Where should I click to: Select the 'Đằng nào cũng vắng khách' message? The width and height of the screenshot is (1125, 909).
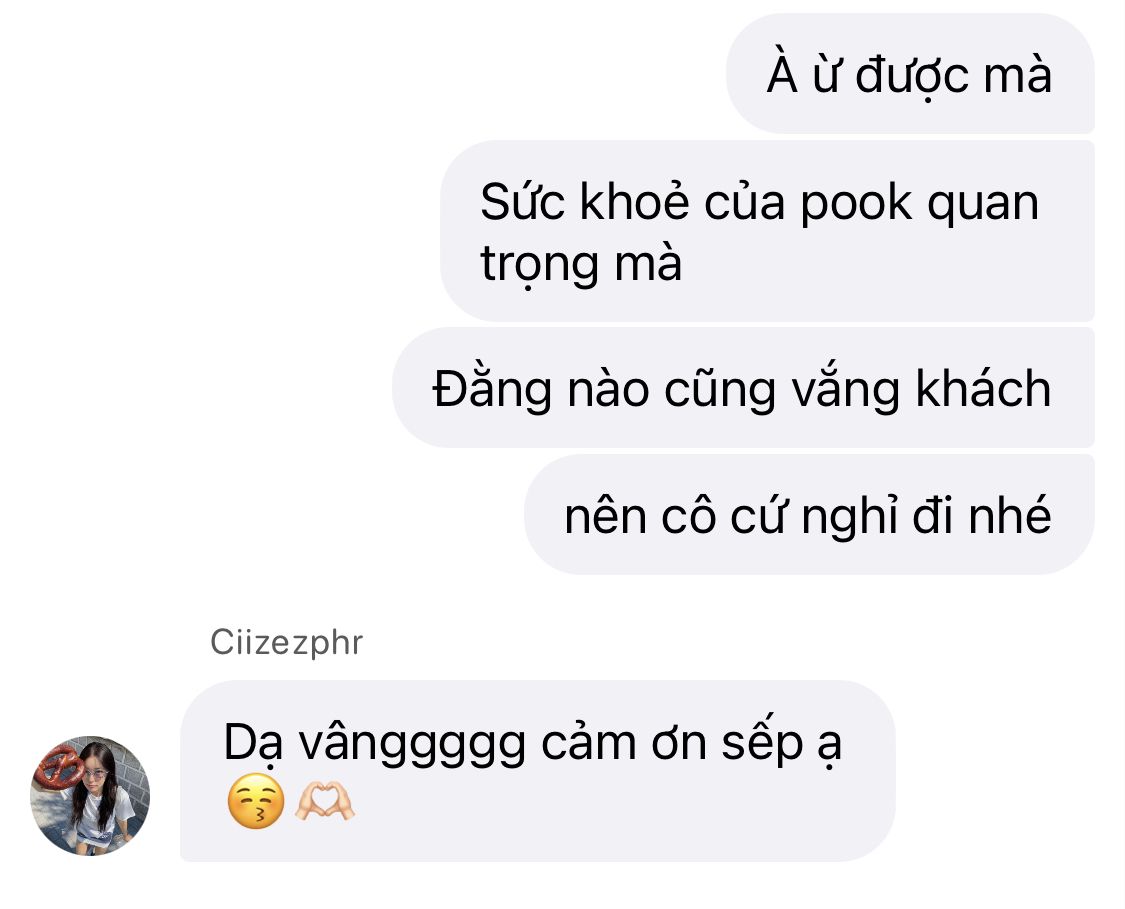click(x=743, y=387)
